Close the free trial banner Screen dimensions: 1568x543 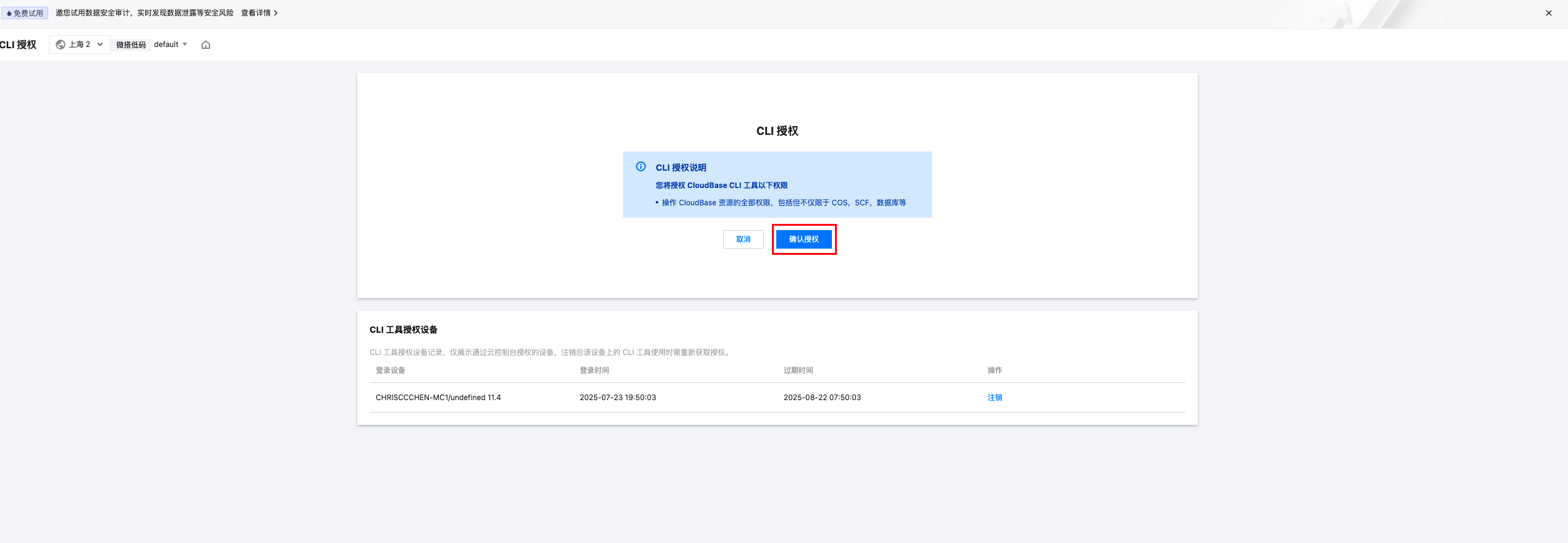tap(1548, 13)
